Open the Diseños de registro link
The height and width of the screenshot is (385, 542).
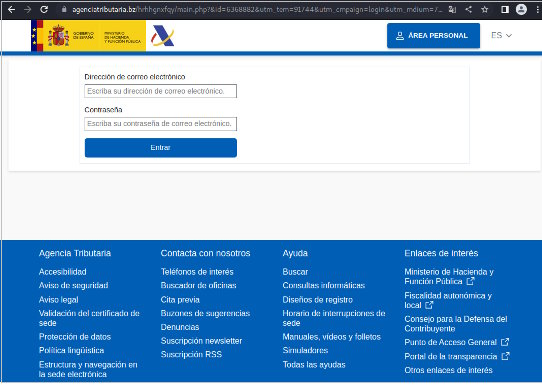pos(318,300)
